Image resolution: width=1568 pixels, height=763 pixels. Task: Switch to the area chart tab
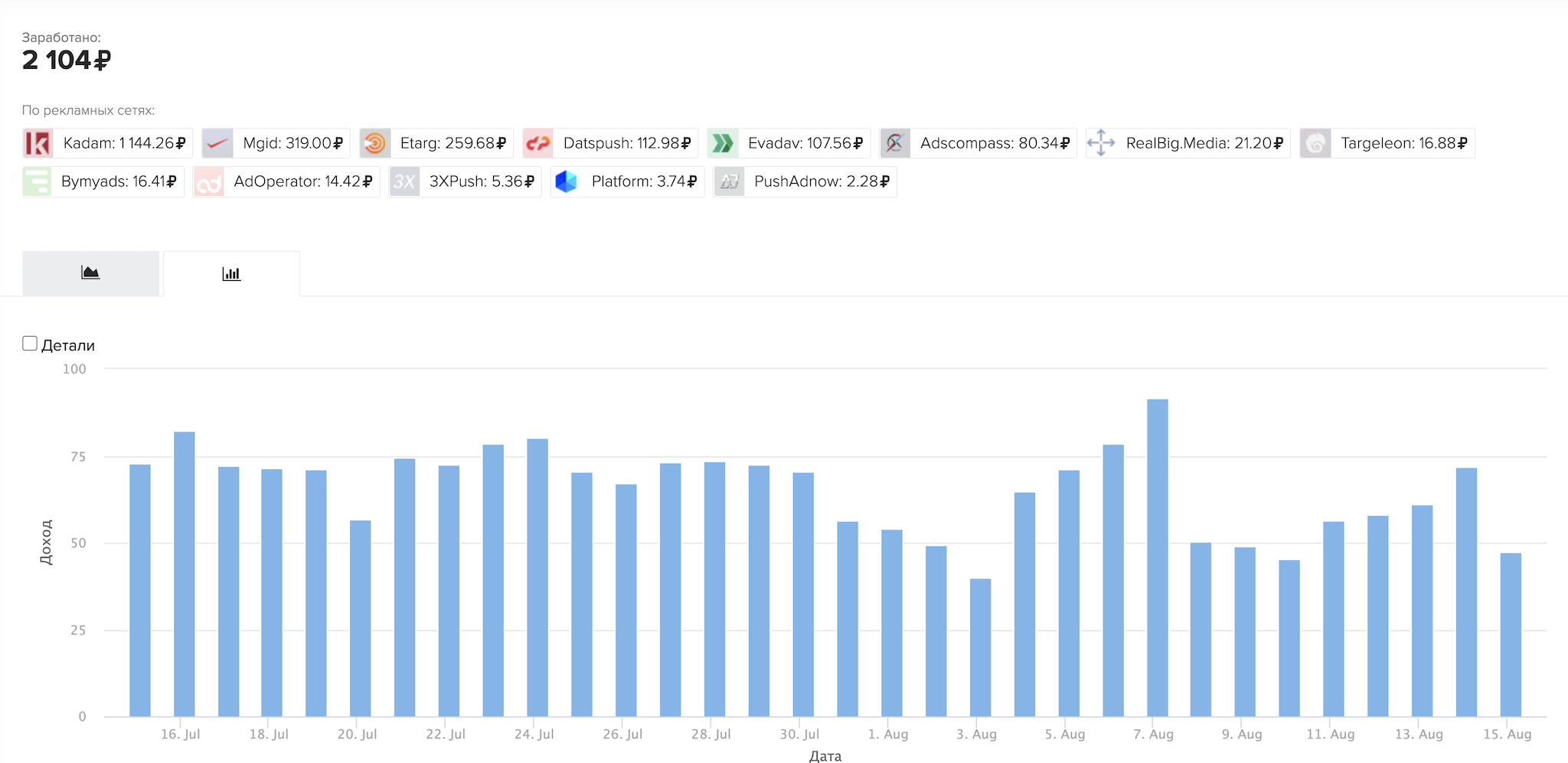click(x=90, y=273)
